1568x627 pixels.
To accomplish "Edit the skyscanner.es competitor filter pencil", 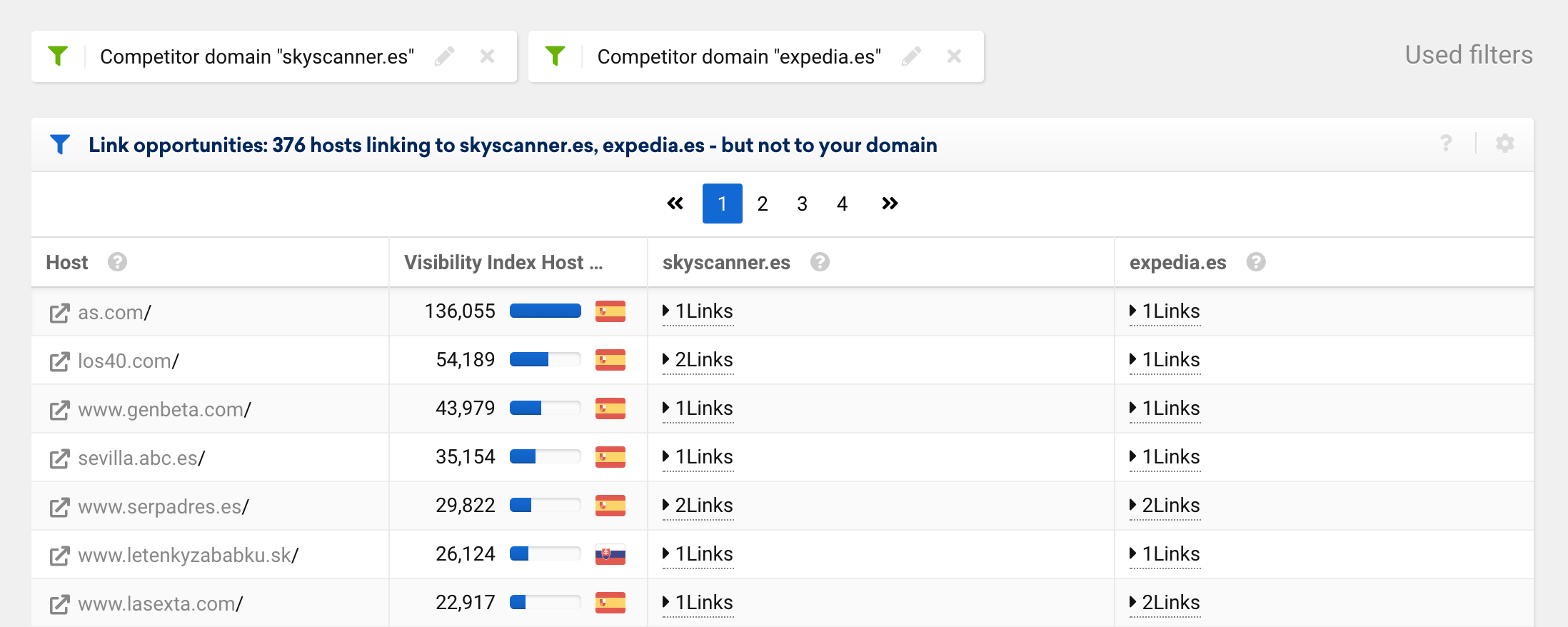I will 444,56.
